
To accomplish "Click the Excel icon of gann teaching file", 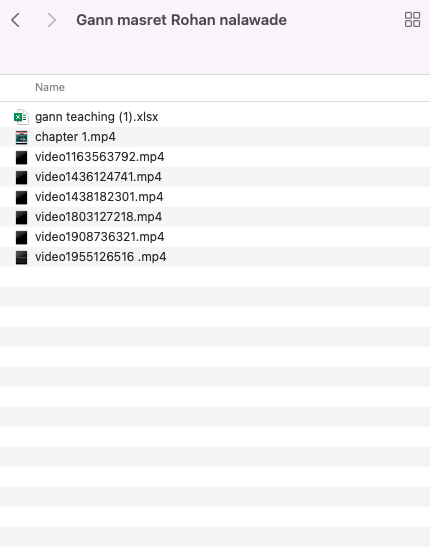I will (x=21, y=117).
